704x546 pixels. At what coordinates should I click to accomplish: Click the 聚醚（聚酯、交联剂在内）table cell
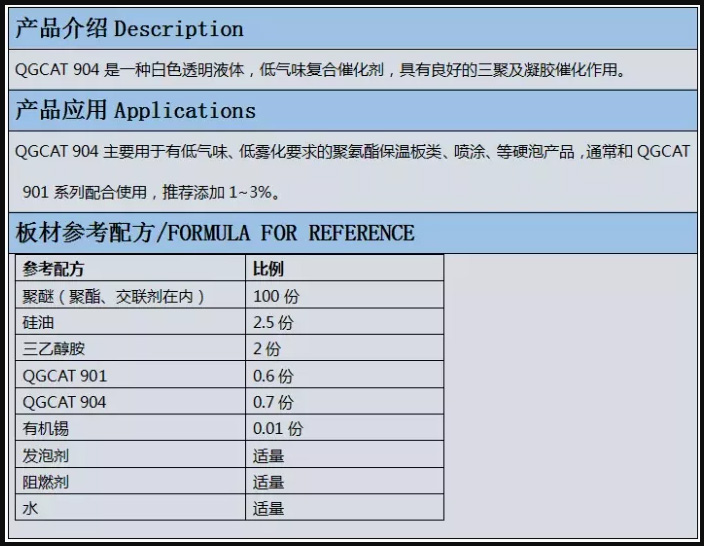coord(114,296)
